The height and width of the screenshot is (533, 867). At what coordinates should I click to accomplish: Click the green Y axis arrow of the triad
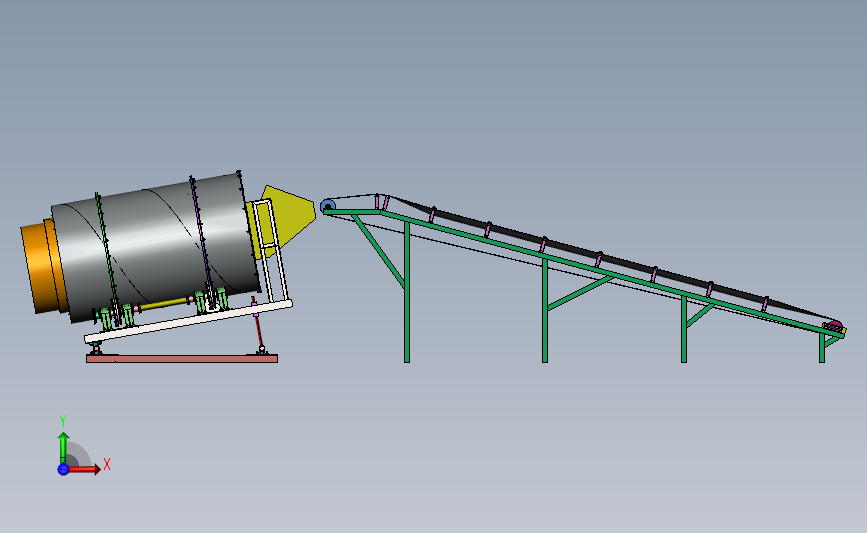(63, 447)
